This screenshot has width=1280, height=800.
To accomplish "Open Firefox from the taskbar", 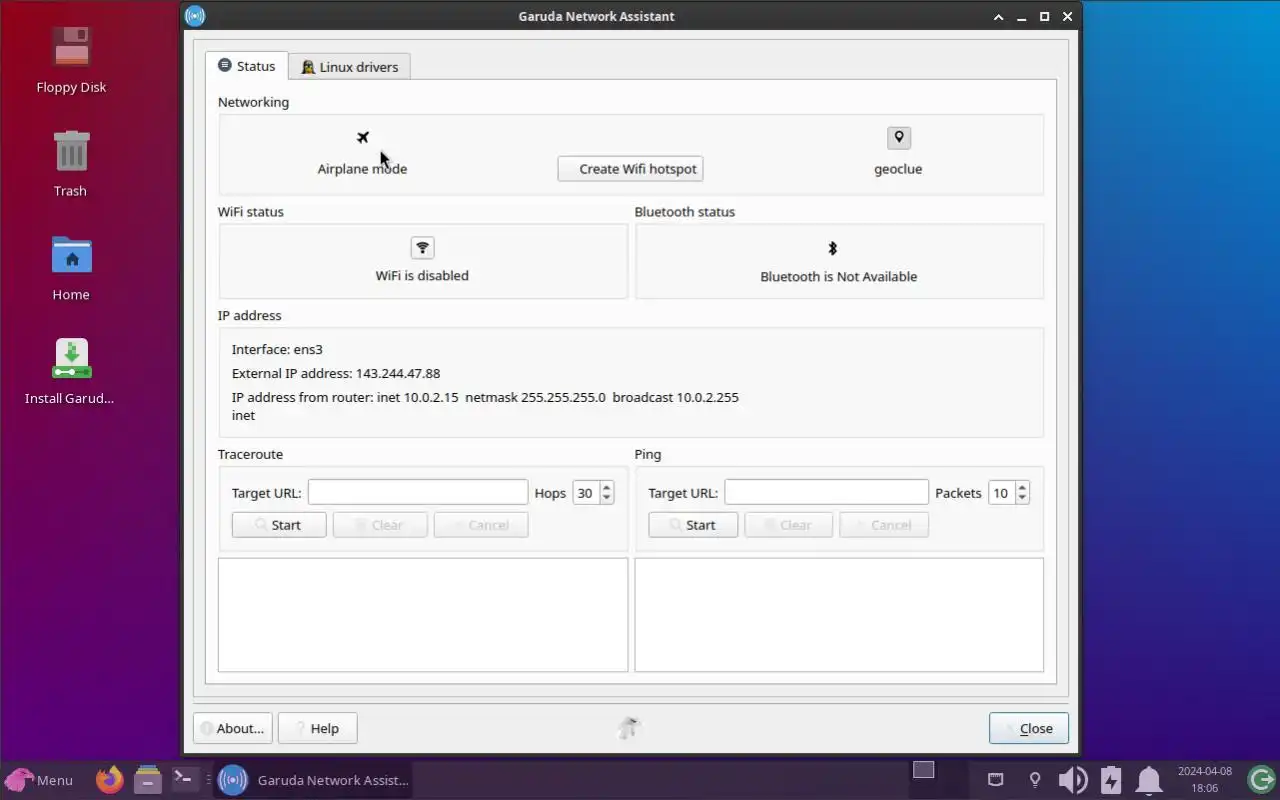I will click(x=110, y=780).
